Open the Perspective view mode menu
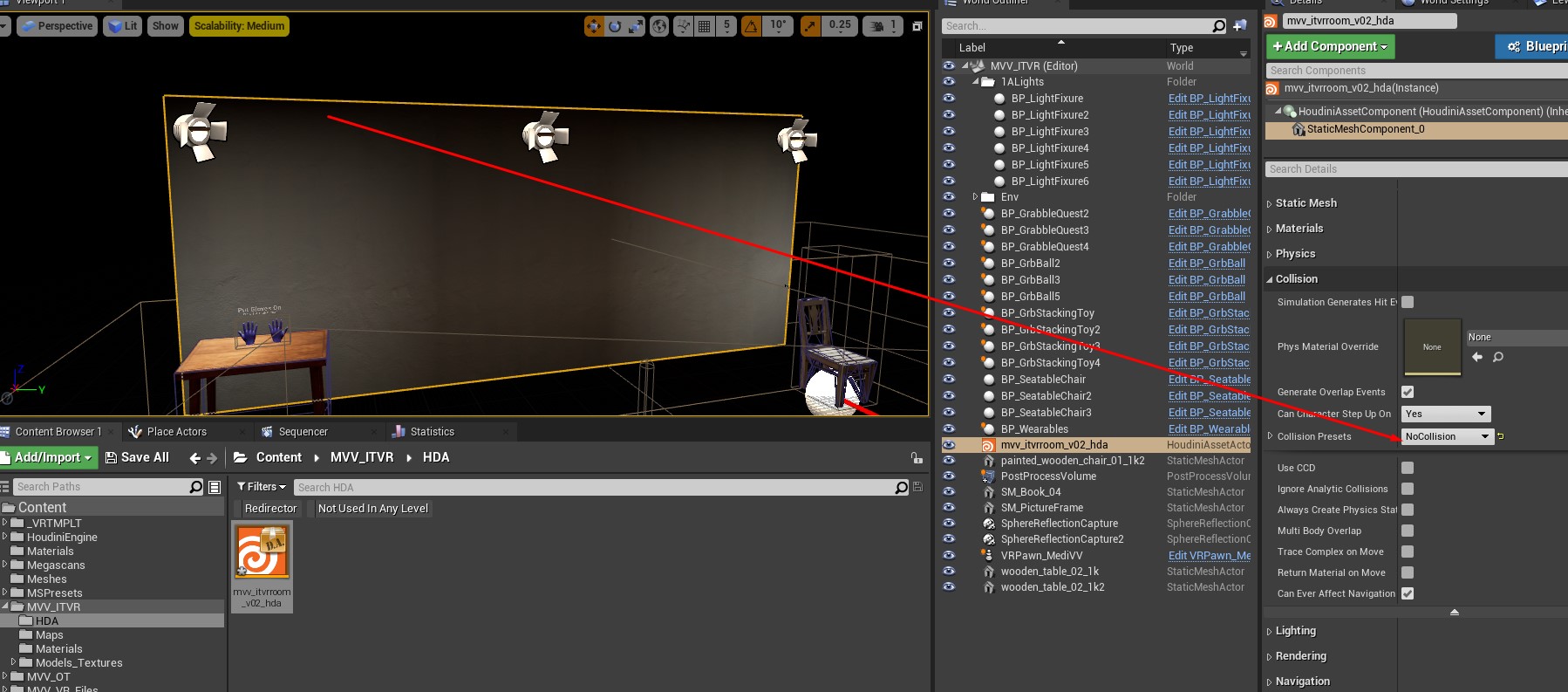 57,26
